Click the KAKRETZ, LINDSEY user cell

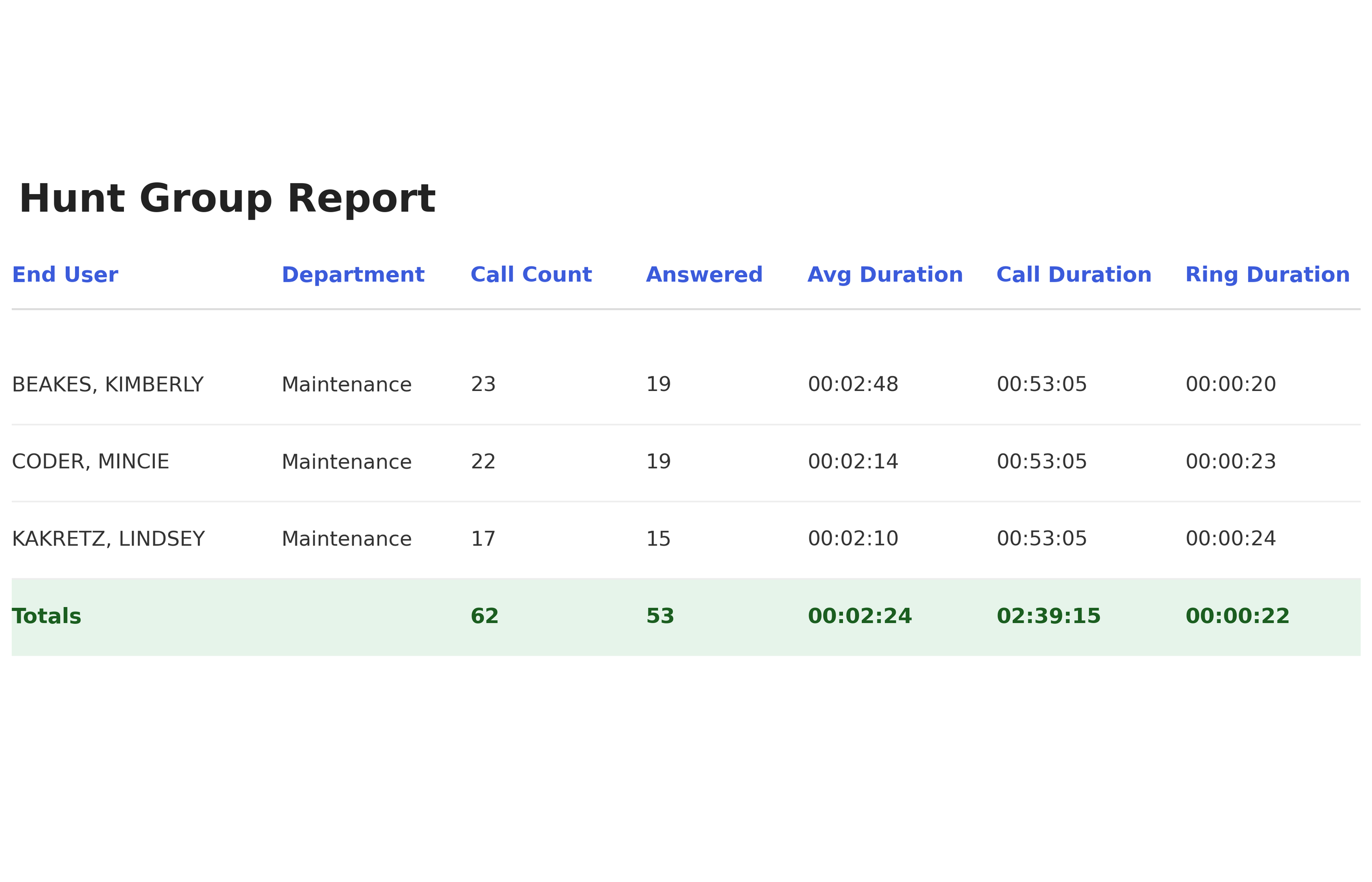pyautogui.click(x=108, y=539)
